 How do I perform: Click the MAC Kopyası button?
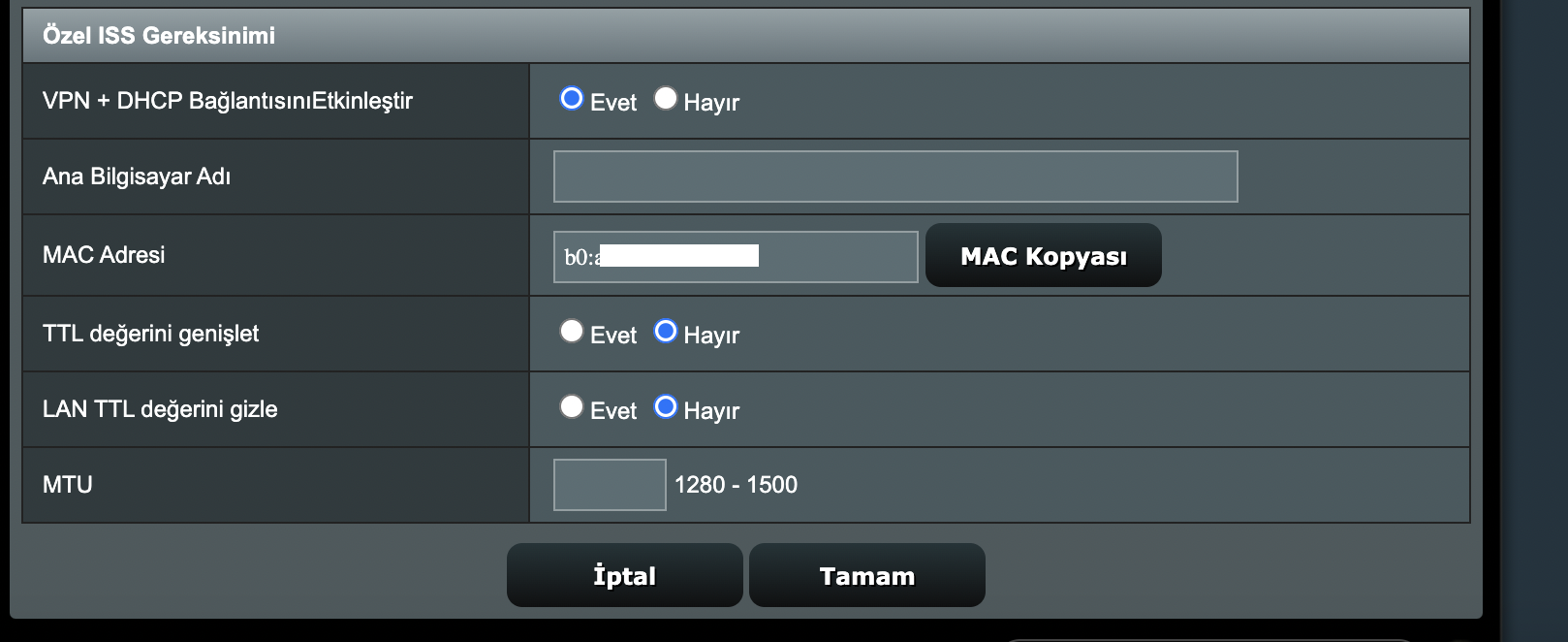click(1044, 255)
